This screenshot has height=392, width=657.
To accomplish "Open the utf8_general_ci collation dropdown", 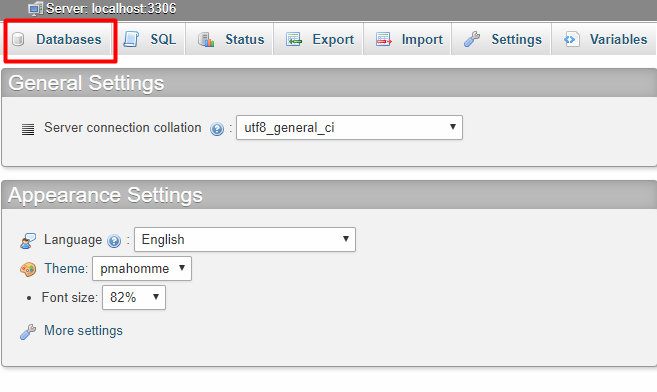I will 349,127.
